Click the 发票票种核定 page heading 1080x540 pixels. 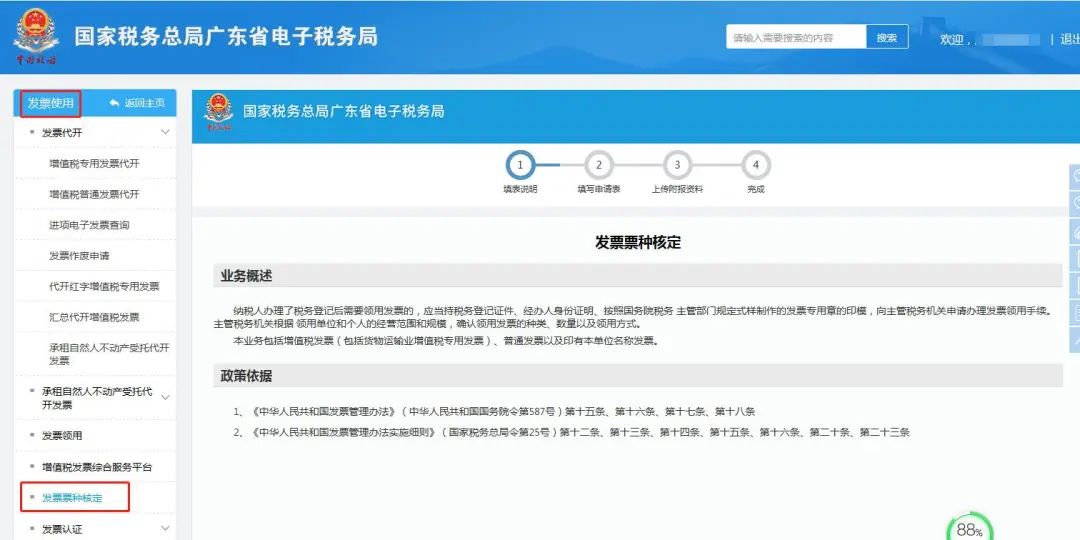pyautogui.click(x=638, y=242)
